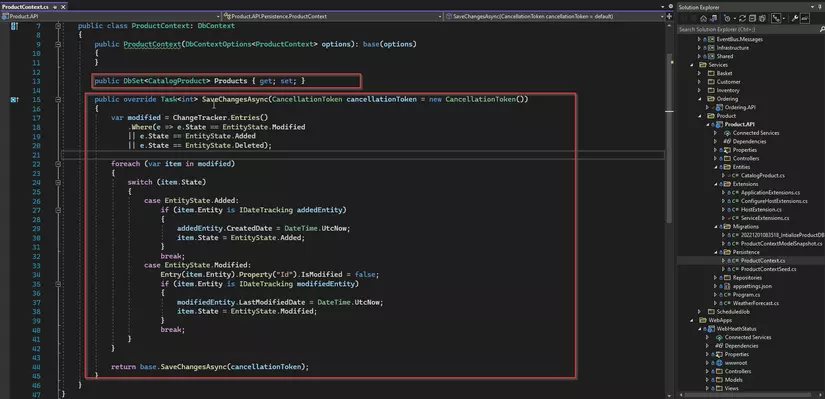Select ServiceExtensions.cs in Solution Explorer
The width and height of the screenshot is (825, 399).
click(764, 218)
